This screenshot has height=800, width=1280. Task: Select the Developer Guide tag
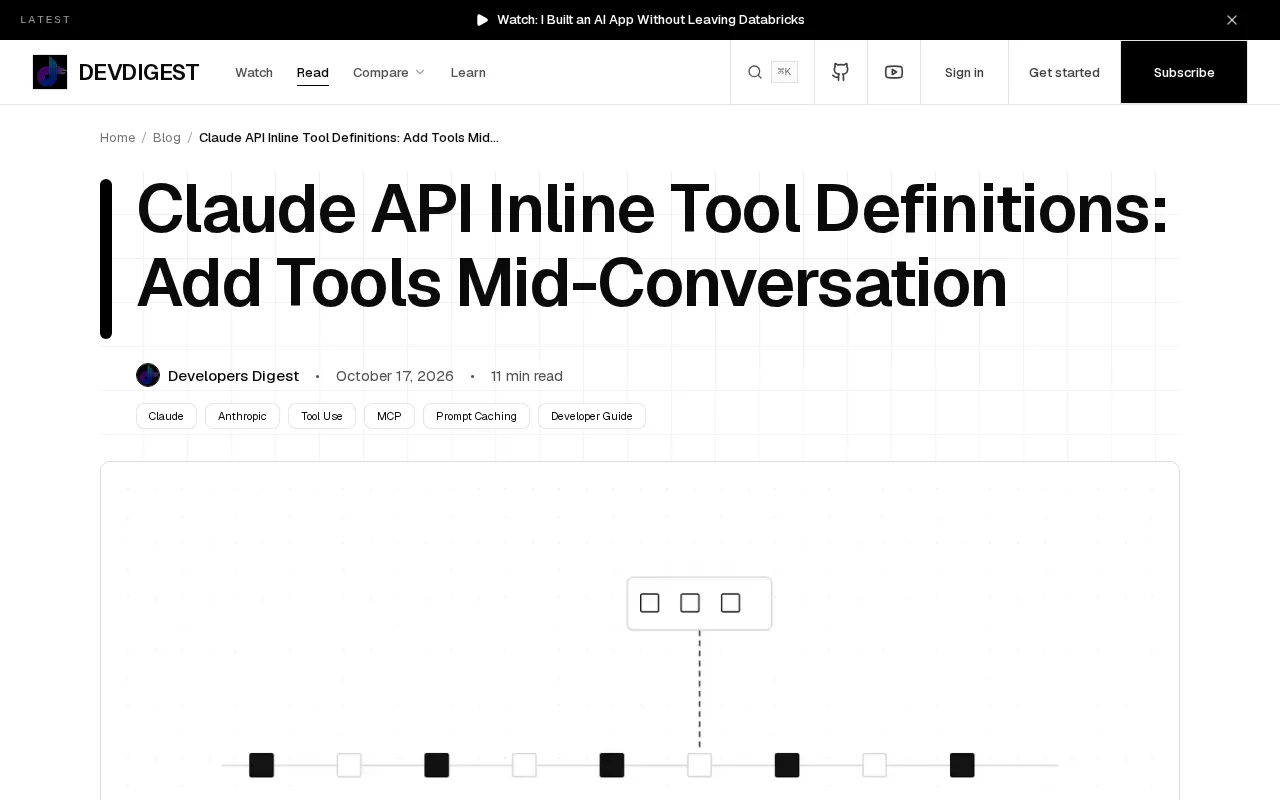[x=592, y=416]
